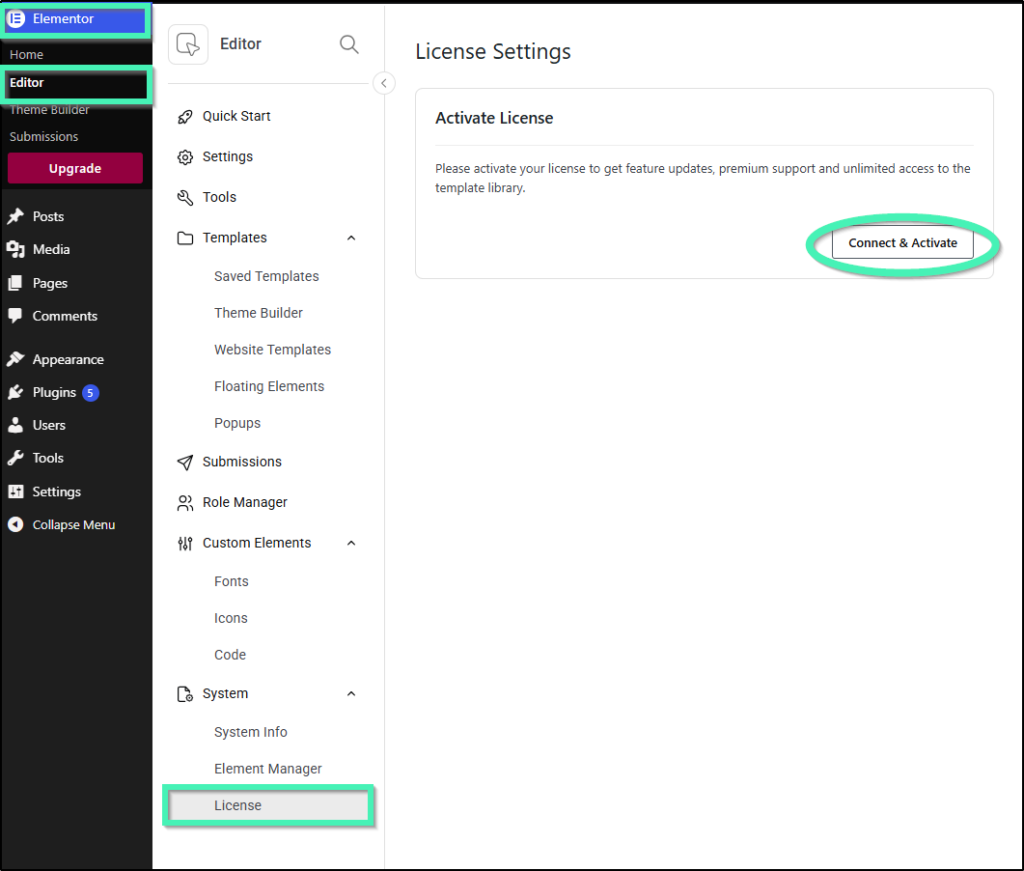This screenshot has height=871, width=1024.
Task: Open Element Manager page
Action: tap(268, 769)
